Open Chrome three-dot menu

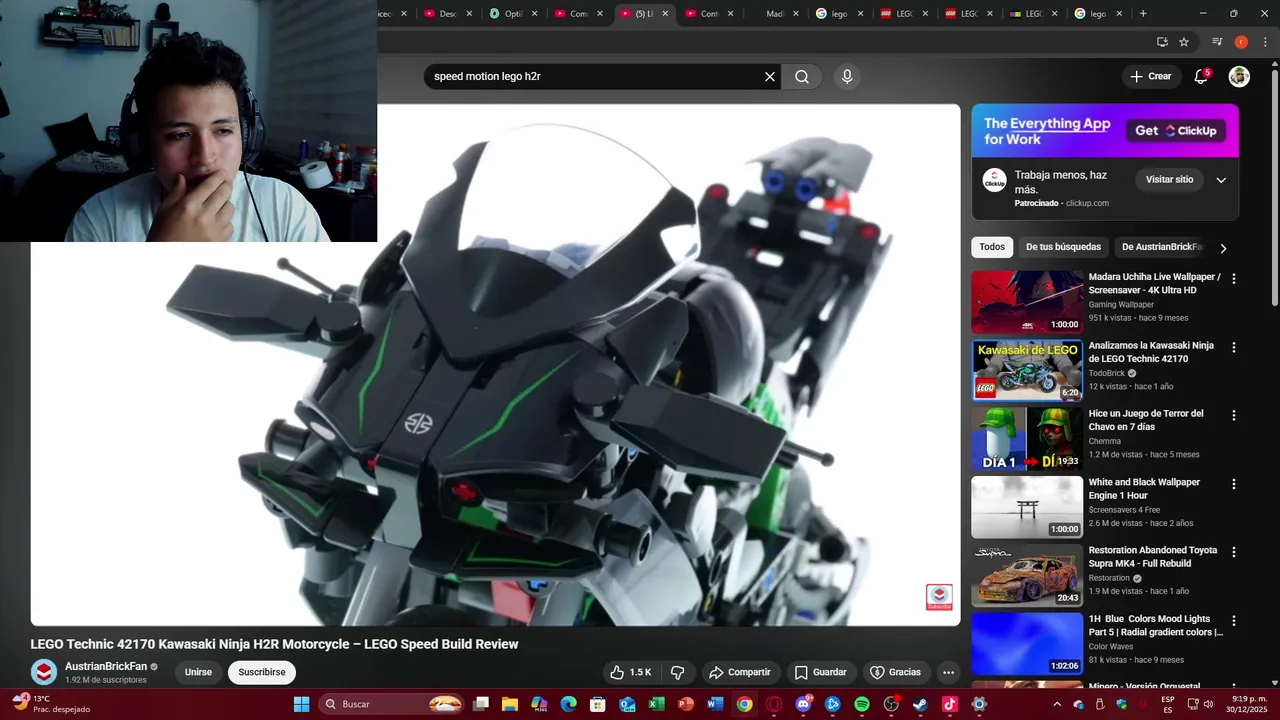coord(1265,42)
